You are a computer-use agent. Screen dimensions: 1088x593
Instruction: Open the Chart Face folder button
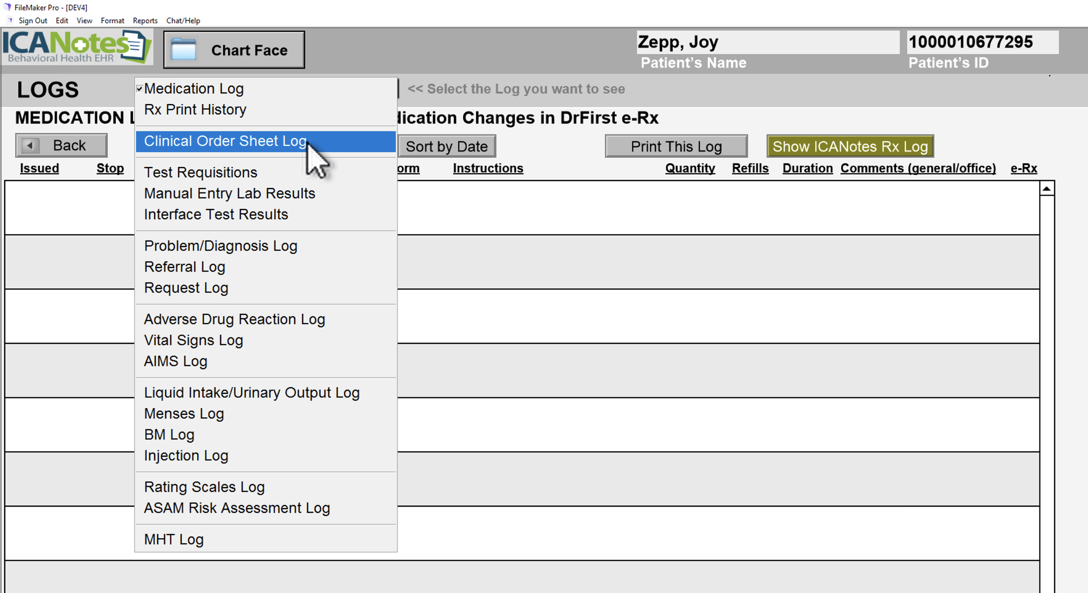pyautogui.click(x=234, y=50)
